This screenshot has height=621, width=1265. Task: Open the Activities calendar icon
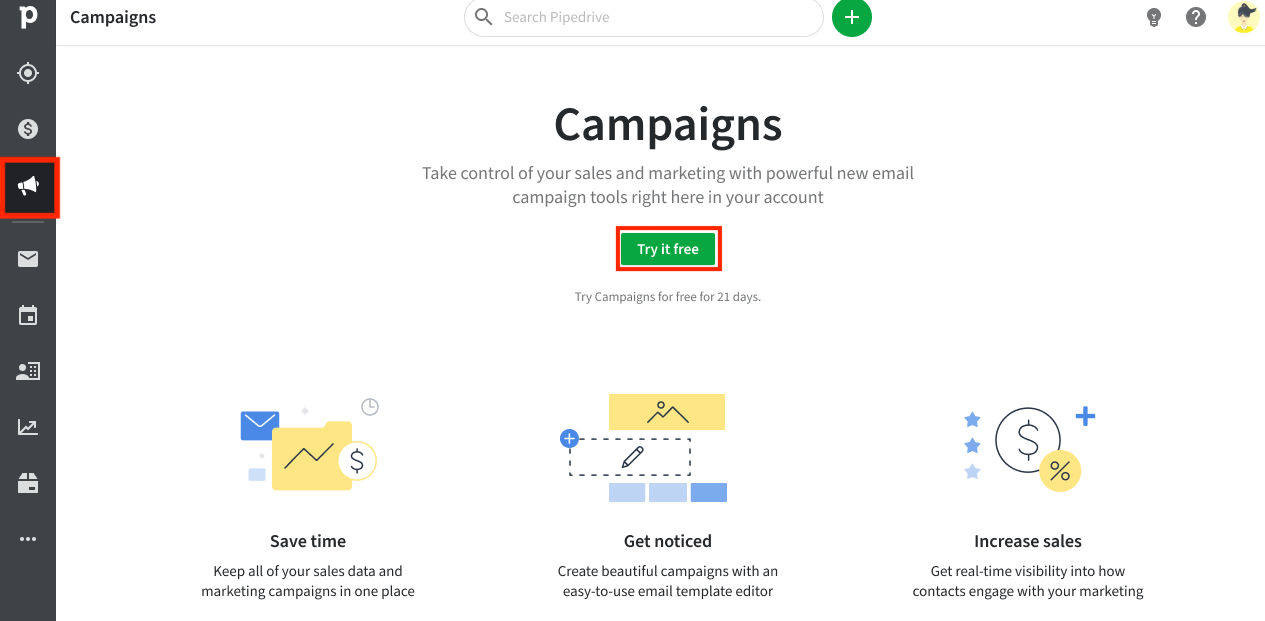point(28,314)
